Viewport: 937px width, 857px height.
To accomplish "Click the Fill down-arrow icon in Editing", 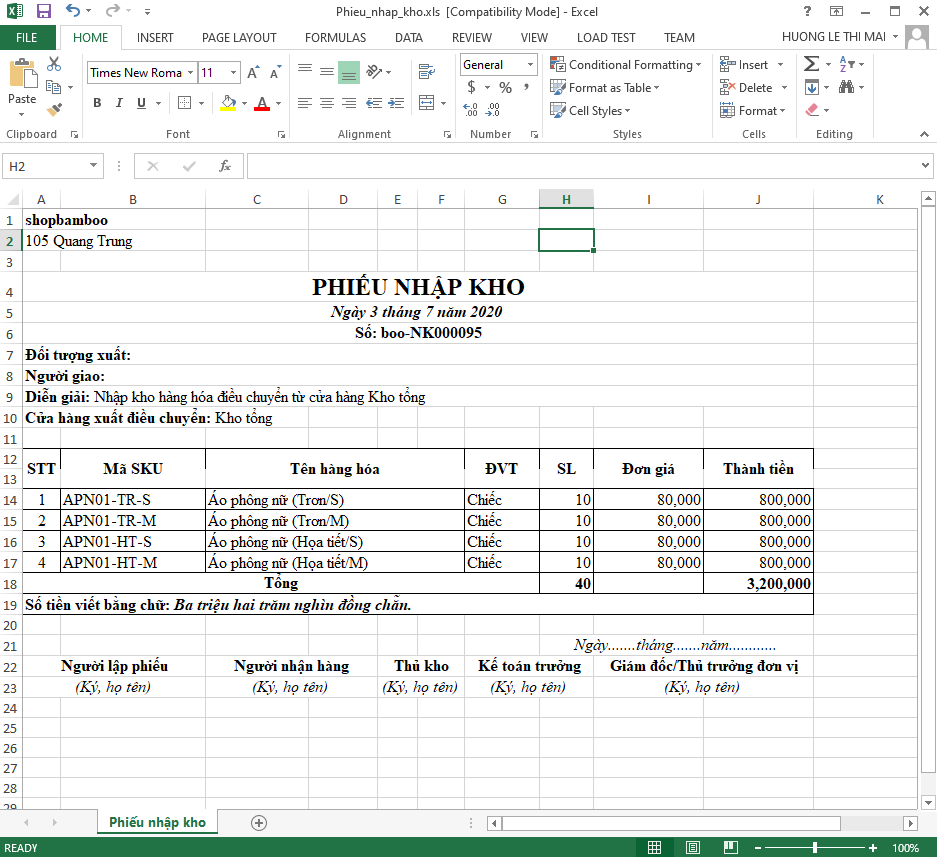I will 812,87.
